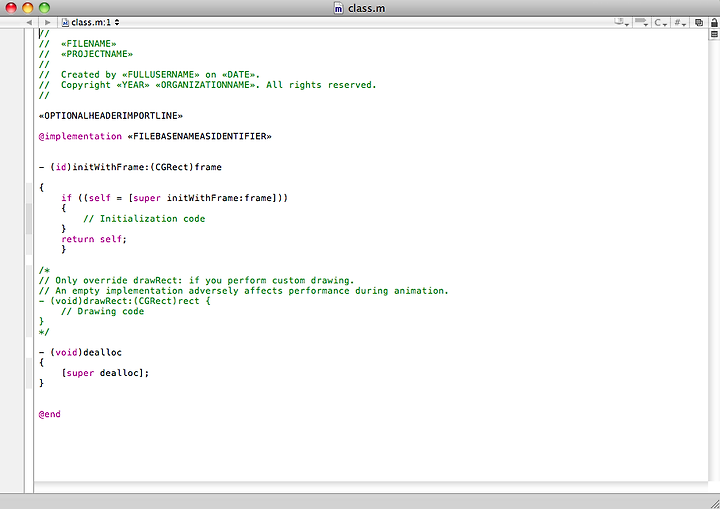Screen dimensions: 720x509
Task: Click the 'Created by «FULLUSERNAME»' comment line
Action: point(149,74)
